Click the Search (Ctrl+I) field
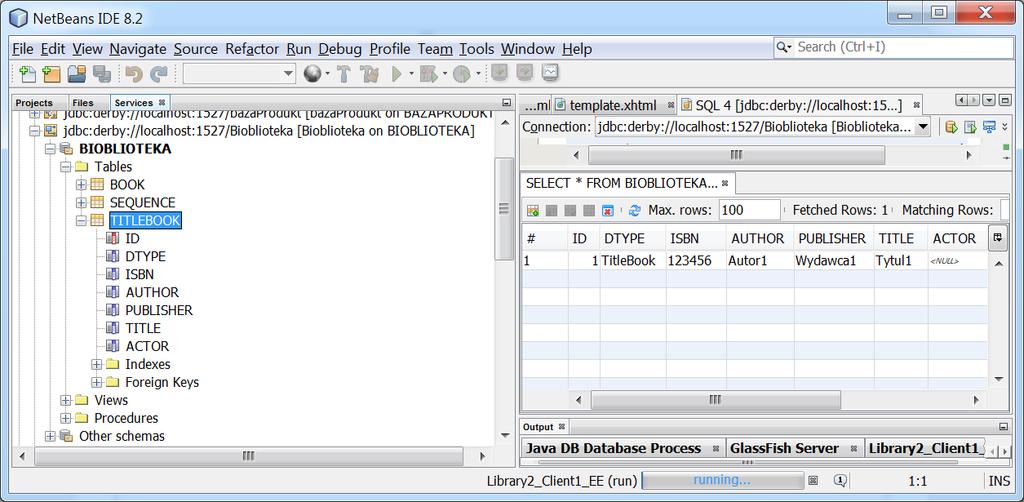Image resolution: width=1024 pixels, height=502 pixels. pyautogui.click(x=893, y=47)
